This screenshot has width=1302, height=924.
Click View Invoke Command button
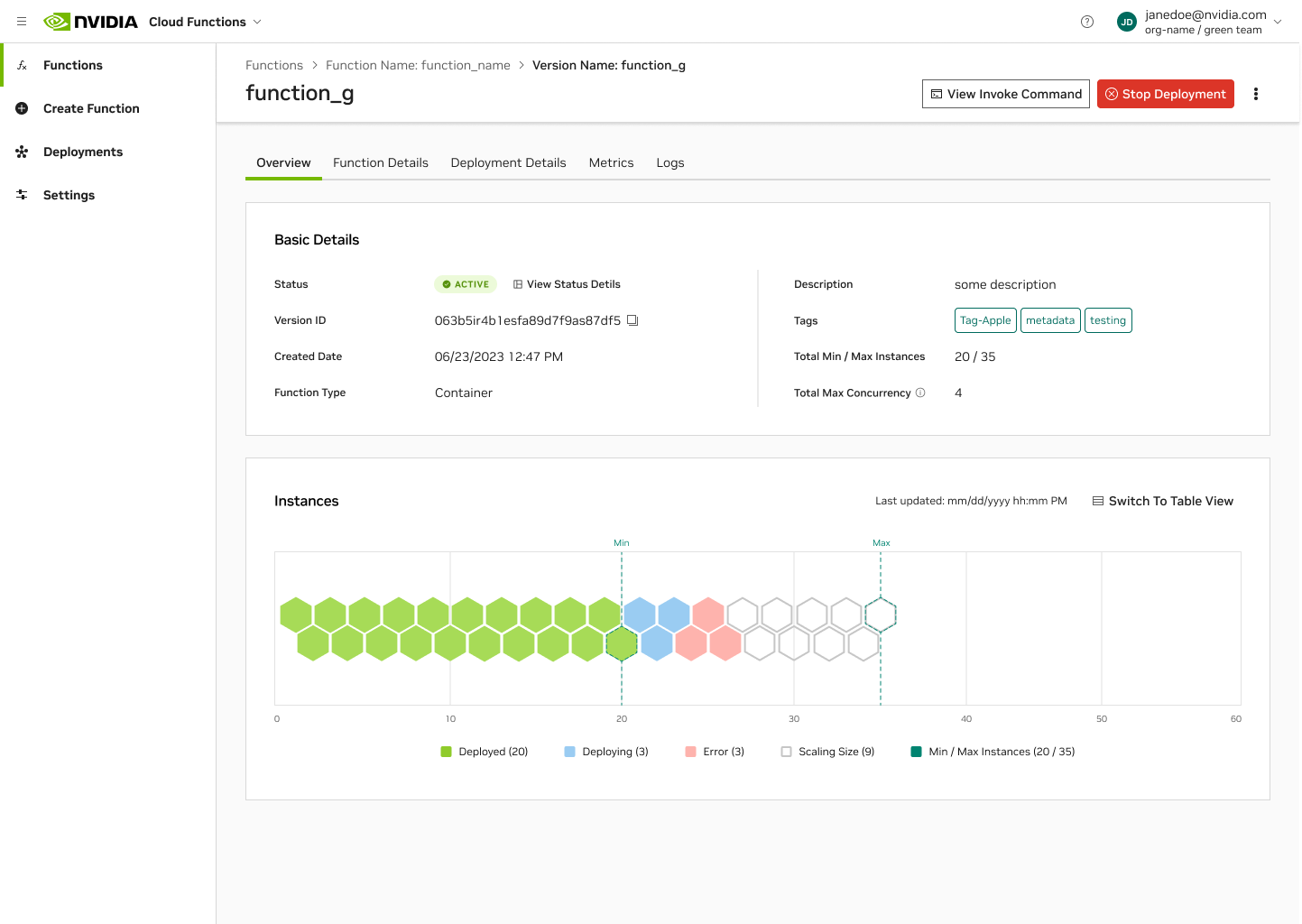coord(1005,94)
